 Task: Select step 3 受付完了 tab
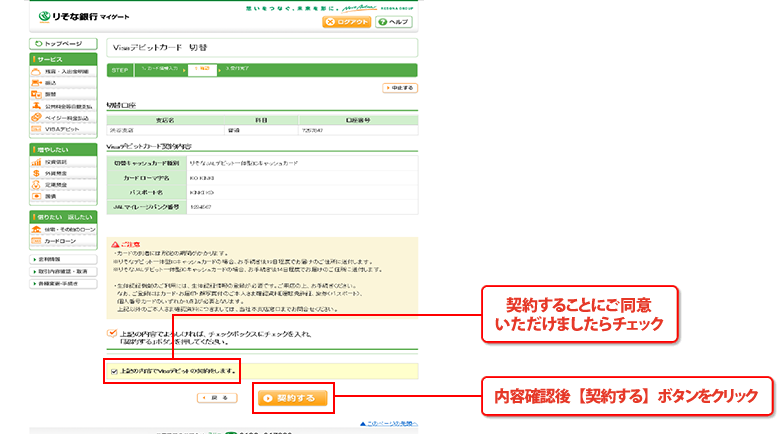237,68
